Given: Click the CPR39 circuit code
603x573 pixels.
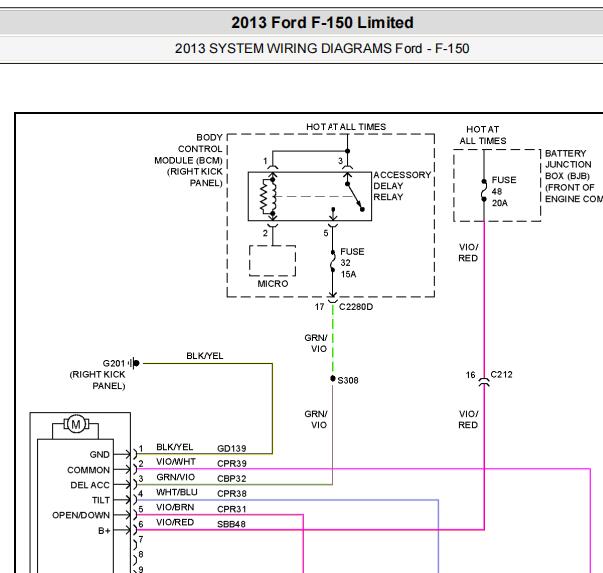Looking at the screenshot, I should point(231,464).
